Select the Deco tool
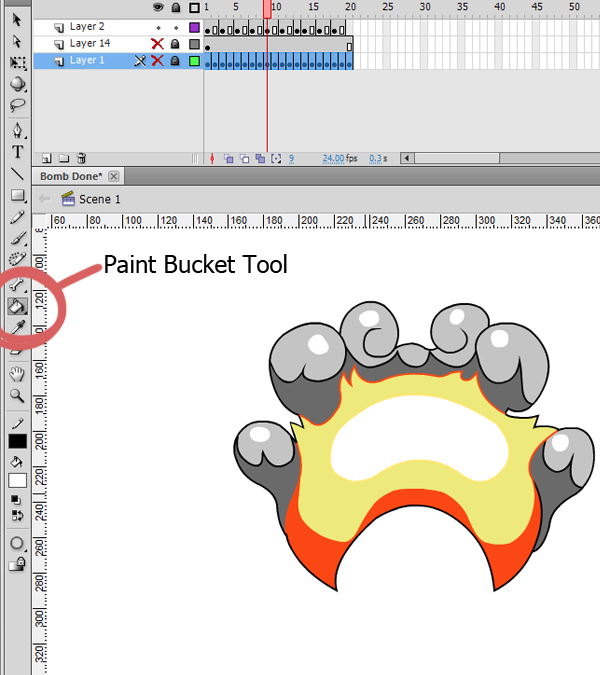Viewport: 600px width, 675px height. pos(17,259)
